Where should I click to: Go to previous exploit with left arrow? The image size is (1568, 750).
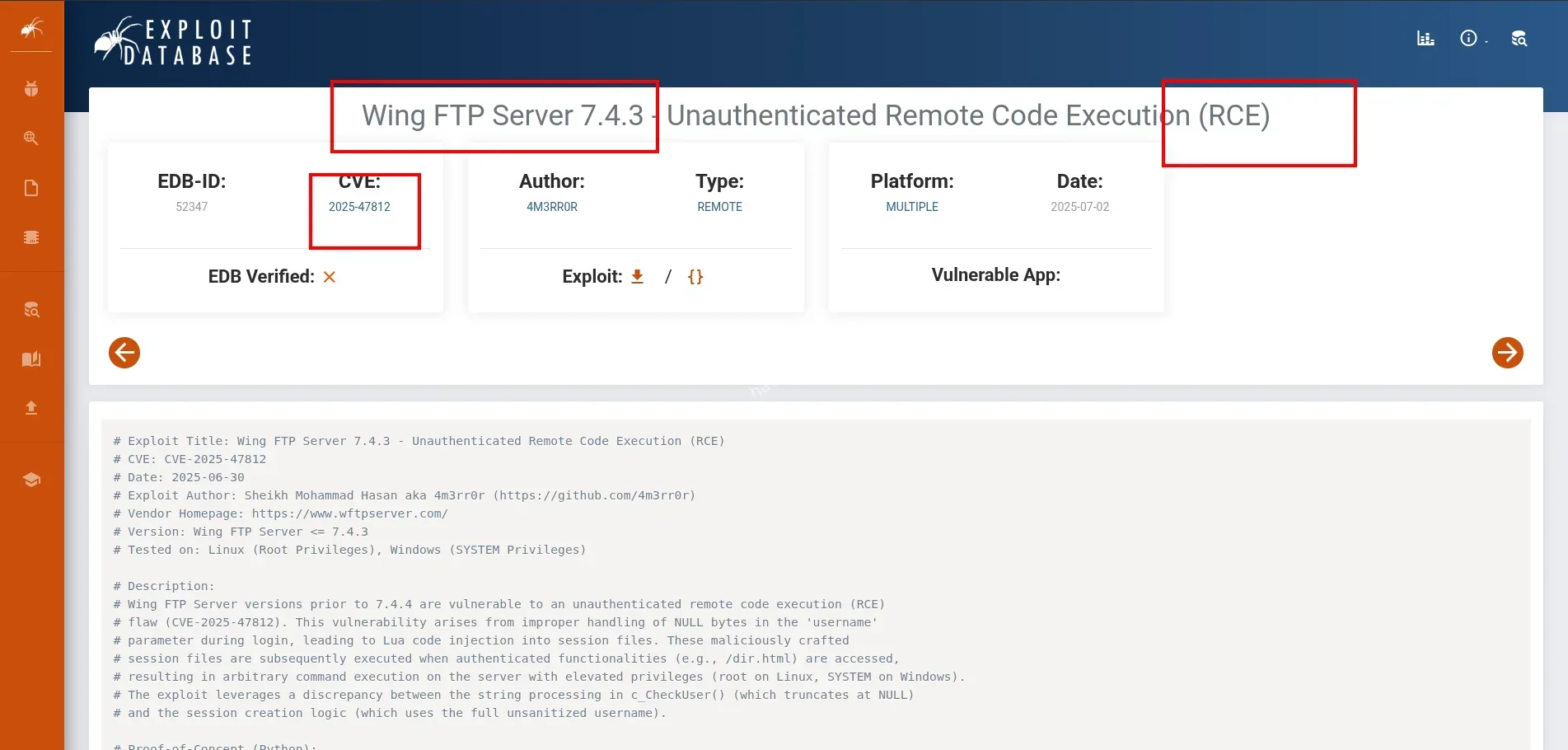coord(124,353)
